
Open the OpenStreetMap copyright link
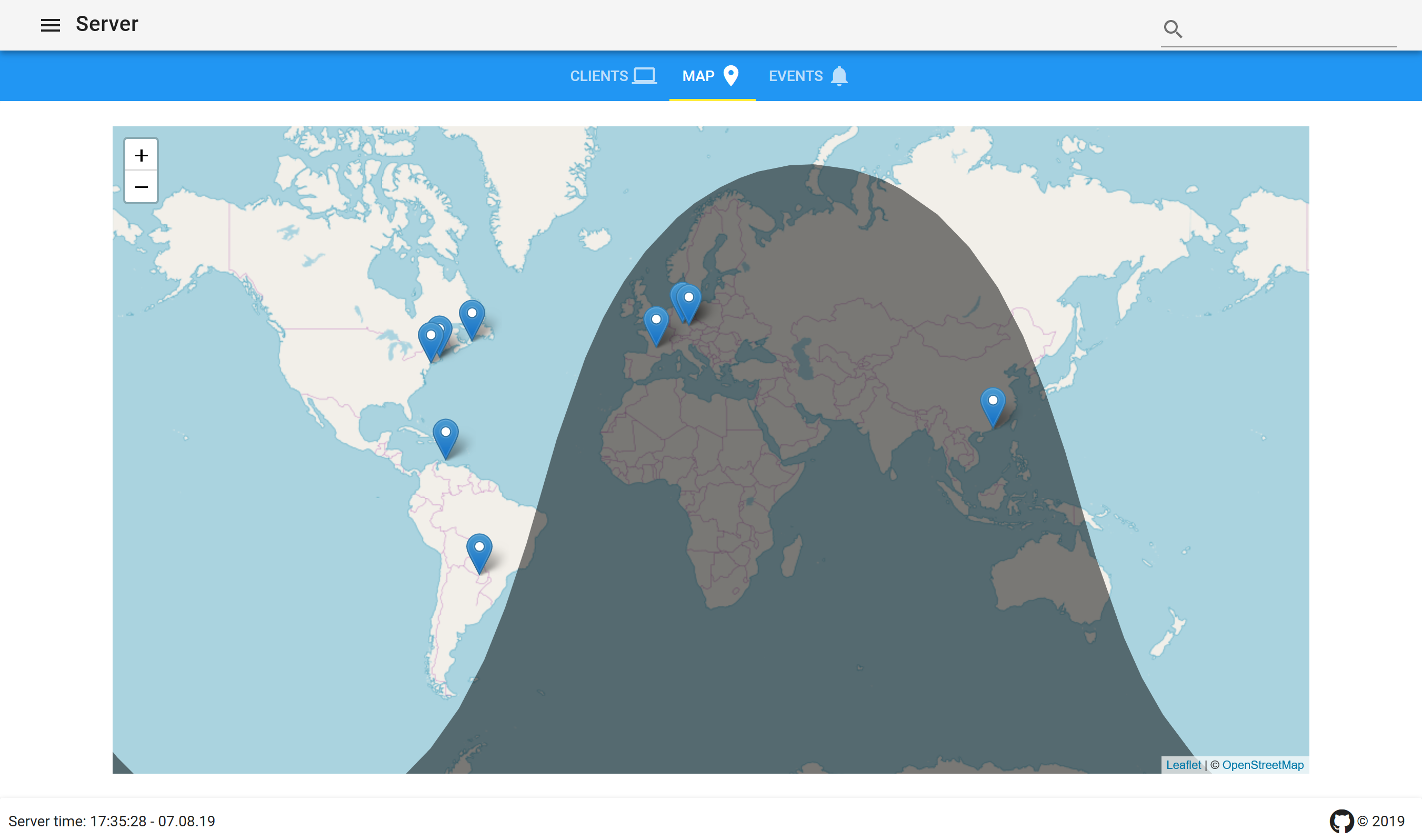1263,765
